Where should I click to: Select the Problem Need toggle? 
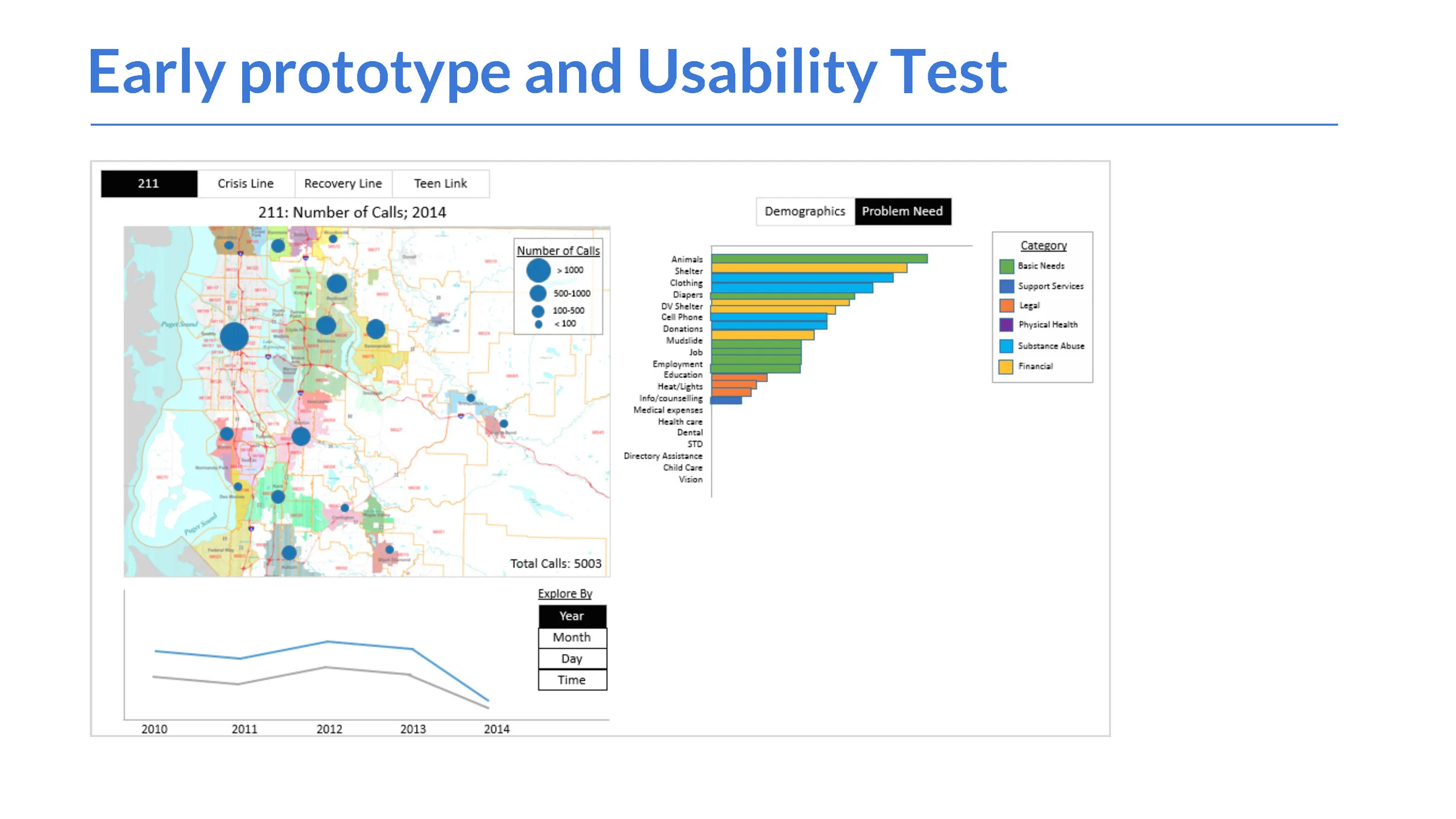coord(902,211)
